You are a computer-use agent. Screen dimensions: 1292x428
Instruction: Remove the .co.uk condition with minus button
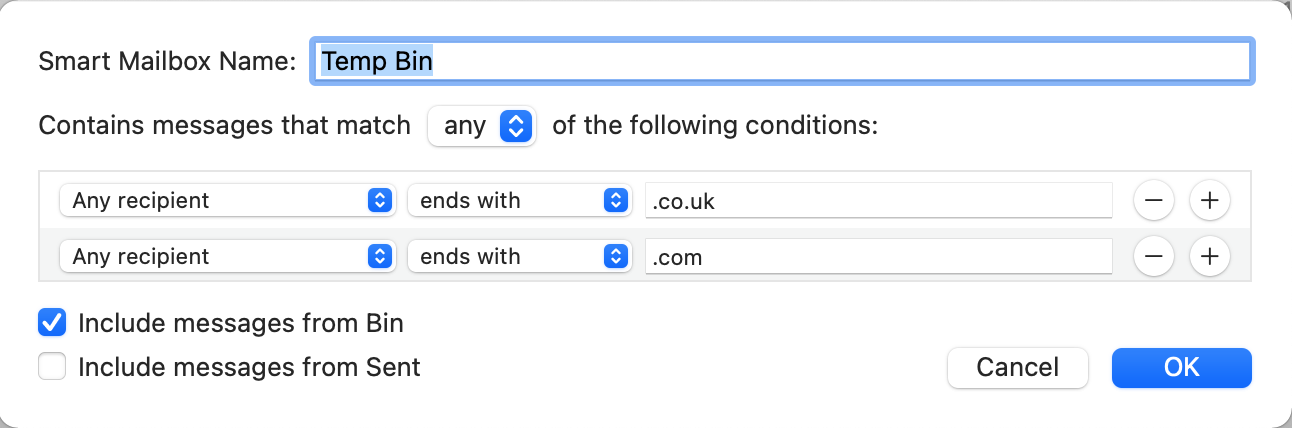1153,200
